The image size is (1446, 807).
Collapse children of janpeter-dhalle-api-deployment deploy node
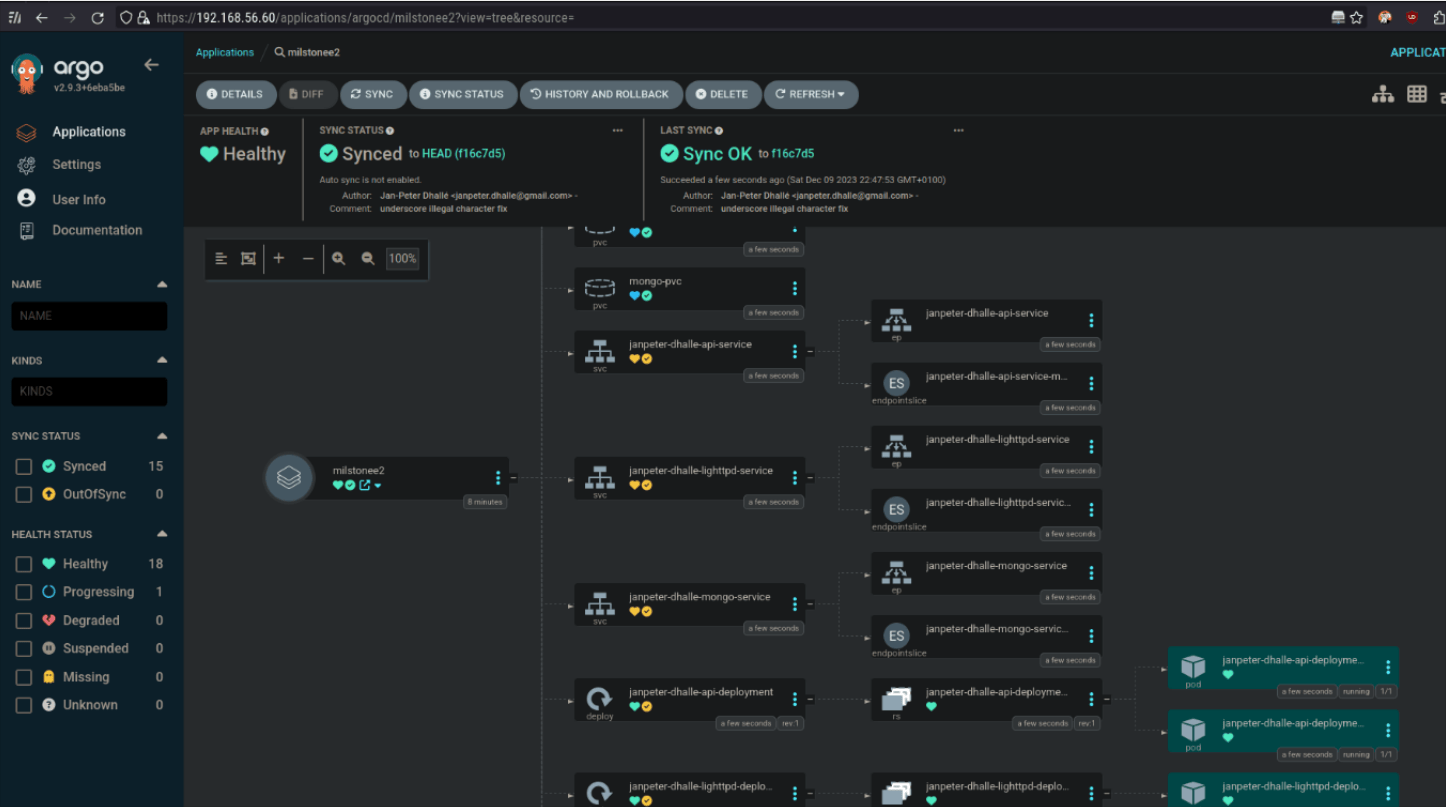pyautogui.click(x=809, y=699)
